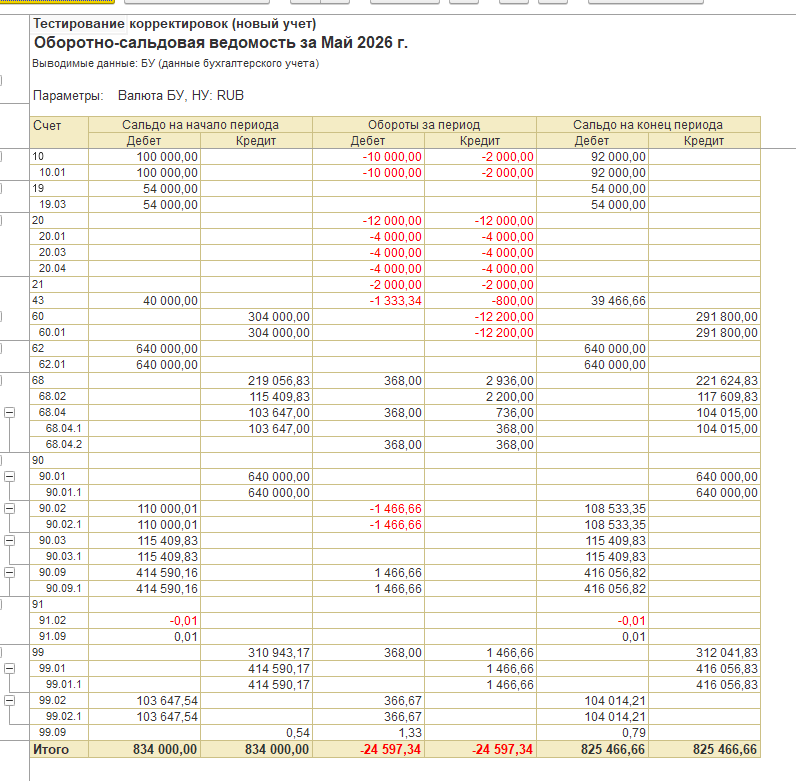Select account row label 60.01
Screen dimensions: 796x781
click(52, 332)
